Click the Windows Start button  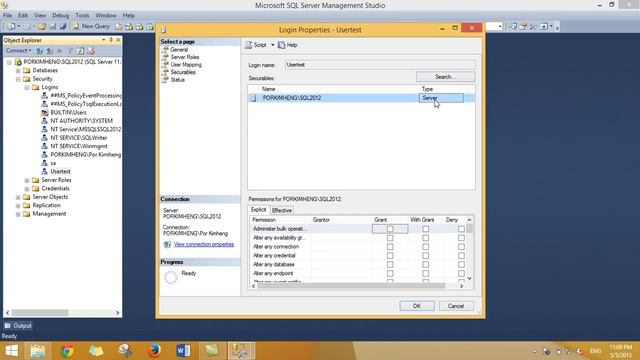tap(11, 351)
